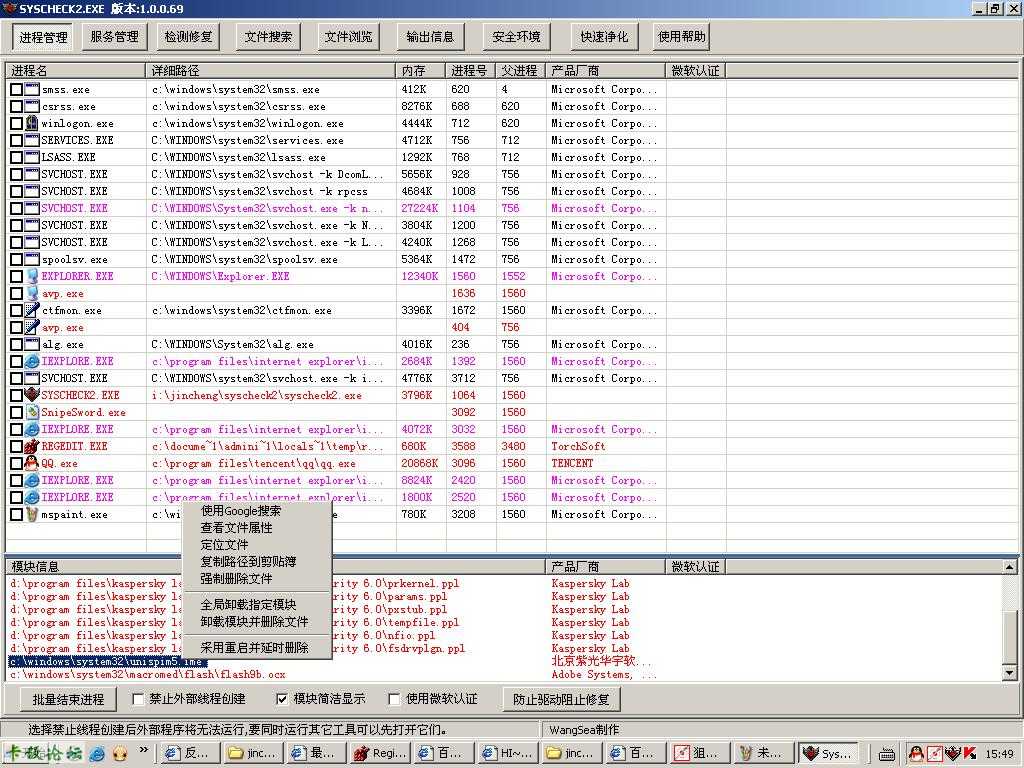This screenshot has width=1024, height=768.
Task: Click the SysCheck tray icon
Action: 952,753
